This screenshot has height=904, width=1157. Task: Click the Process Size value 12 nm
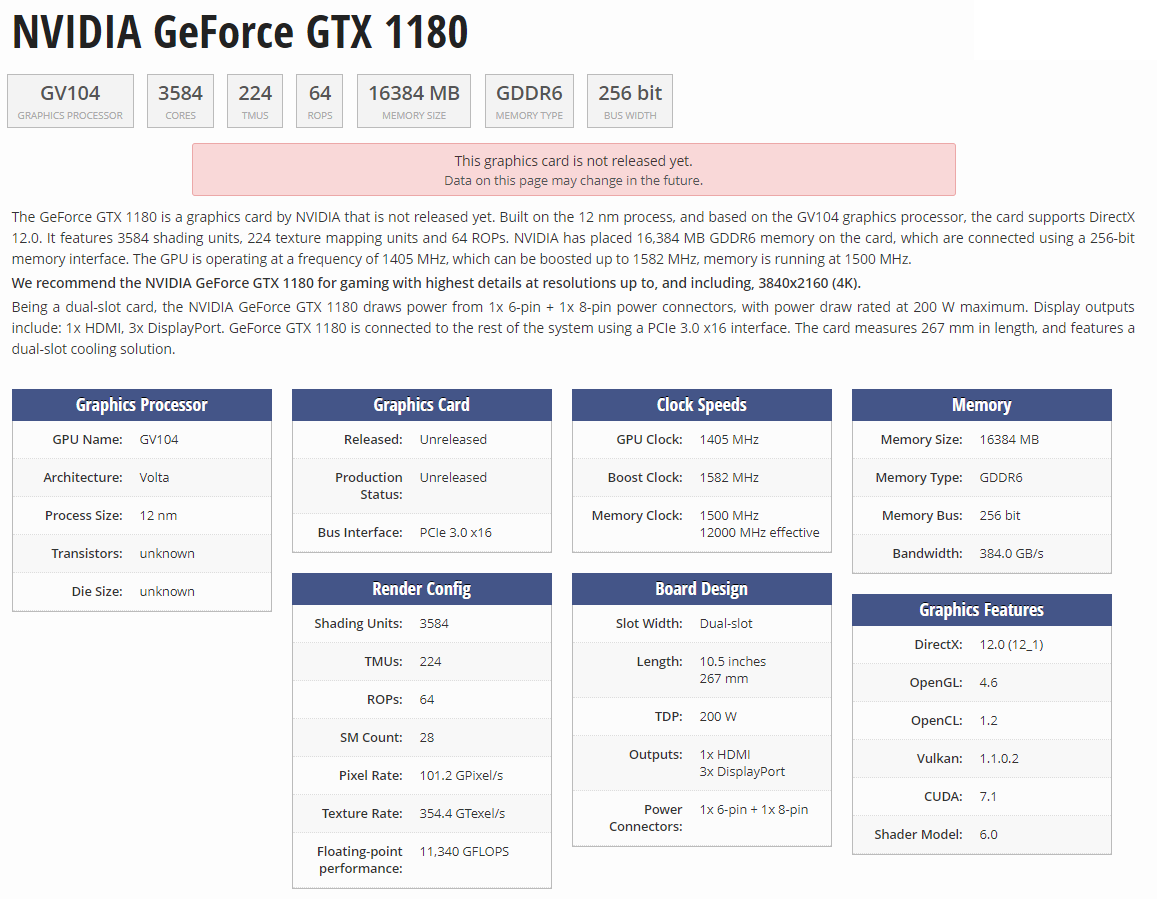(158, 516)
